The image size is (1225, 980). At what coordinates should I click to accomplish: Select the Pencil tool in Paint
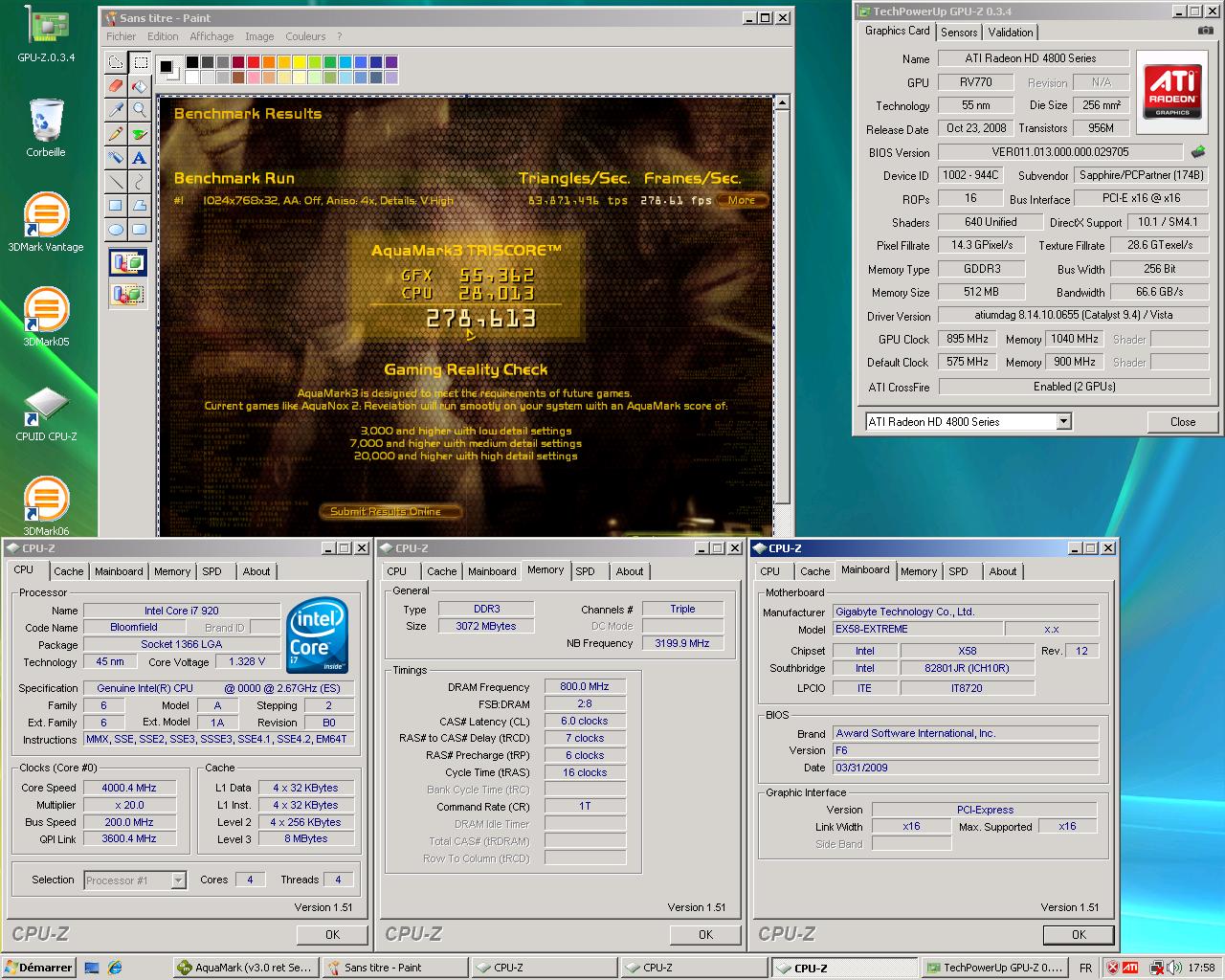[x=116, y=134]
